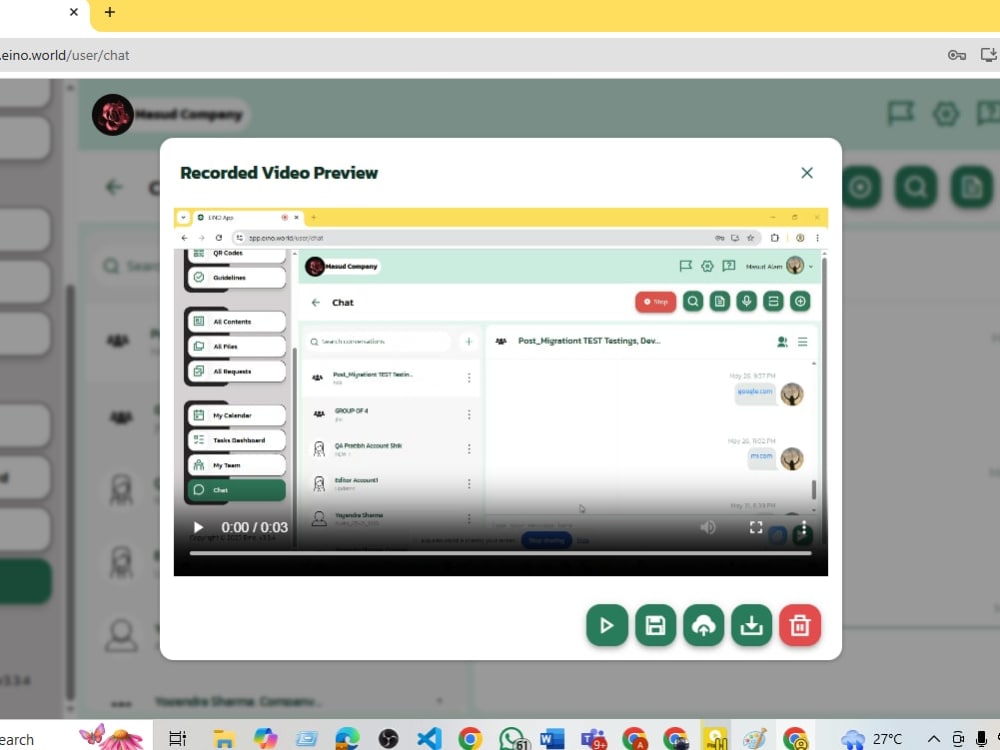This screenshot has width=1000, height=750.
Task: Upload the recording using the cloud upload button
Action: pos(703,625)
